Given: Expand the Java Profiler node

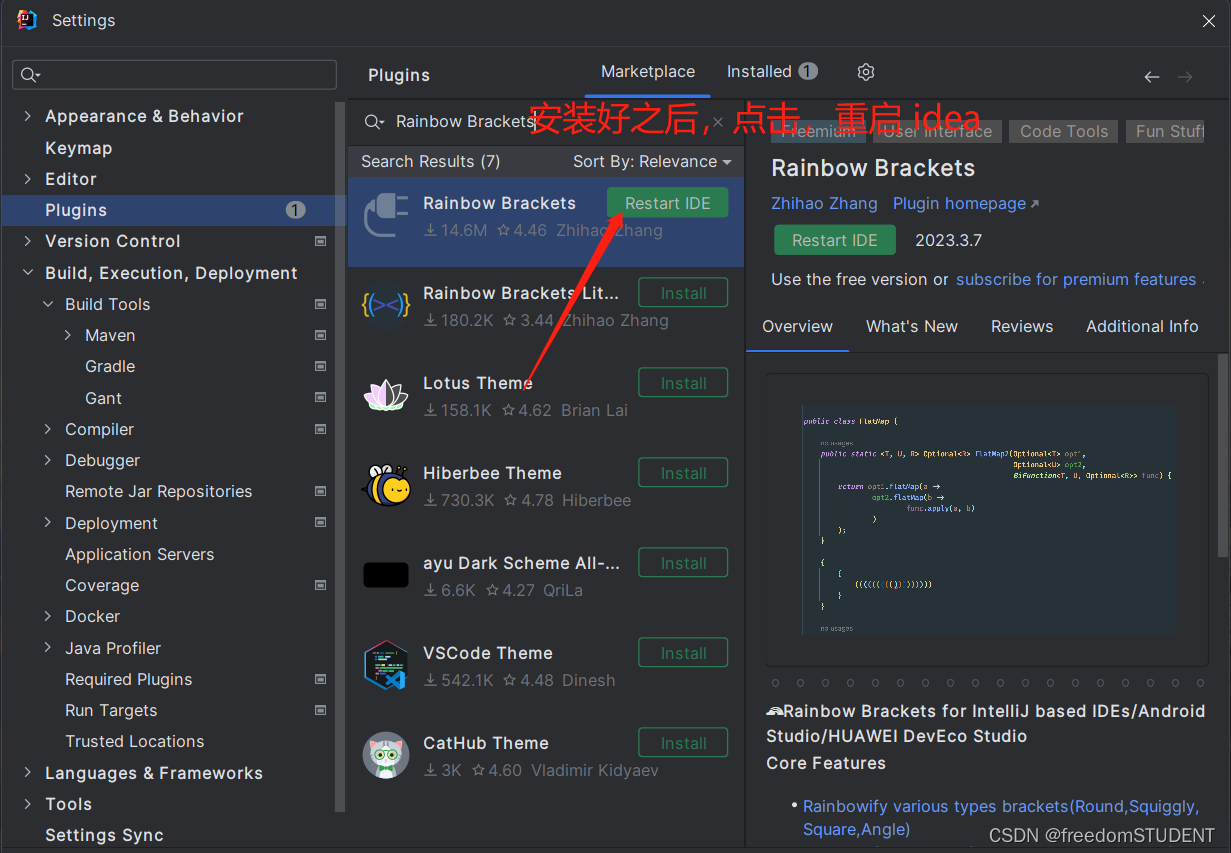Looking at the screenshot, I should coord(48,648).
